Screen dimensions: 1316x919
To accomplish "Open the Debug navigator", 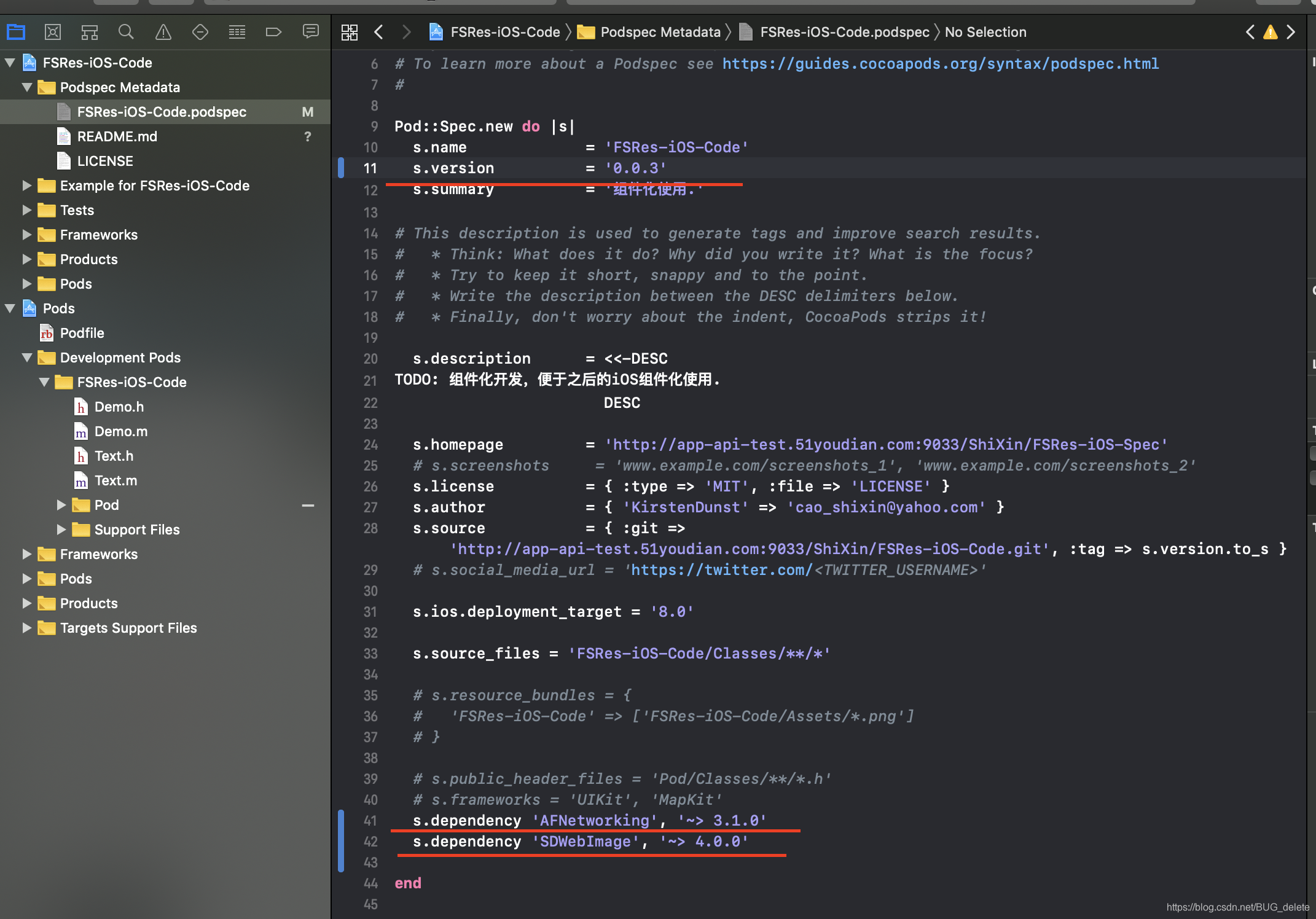I will [x=237, y=32].
